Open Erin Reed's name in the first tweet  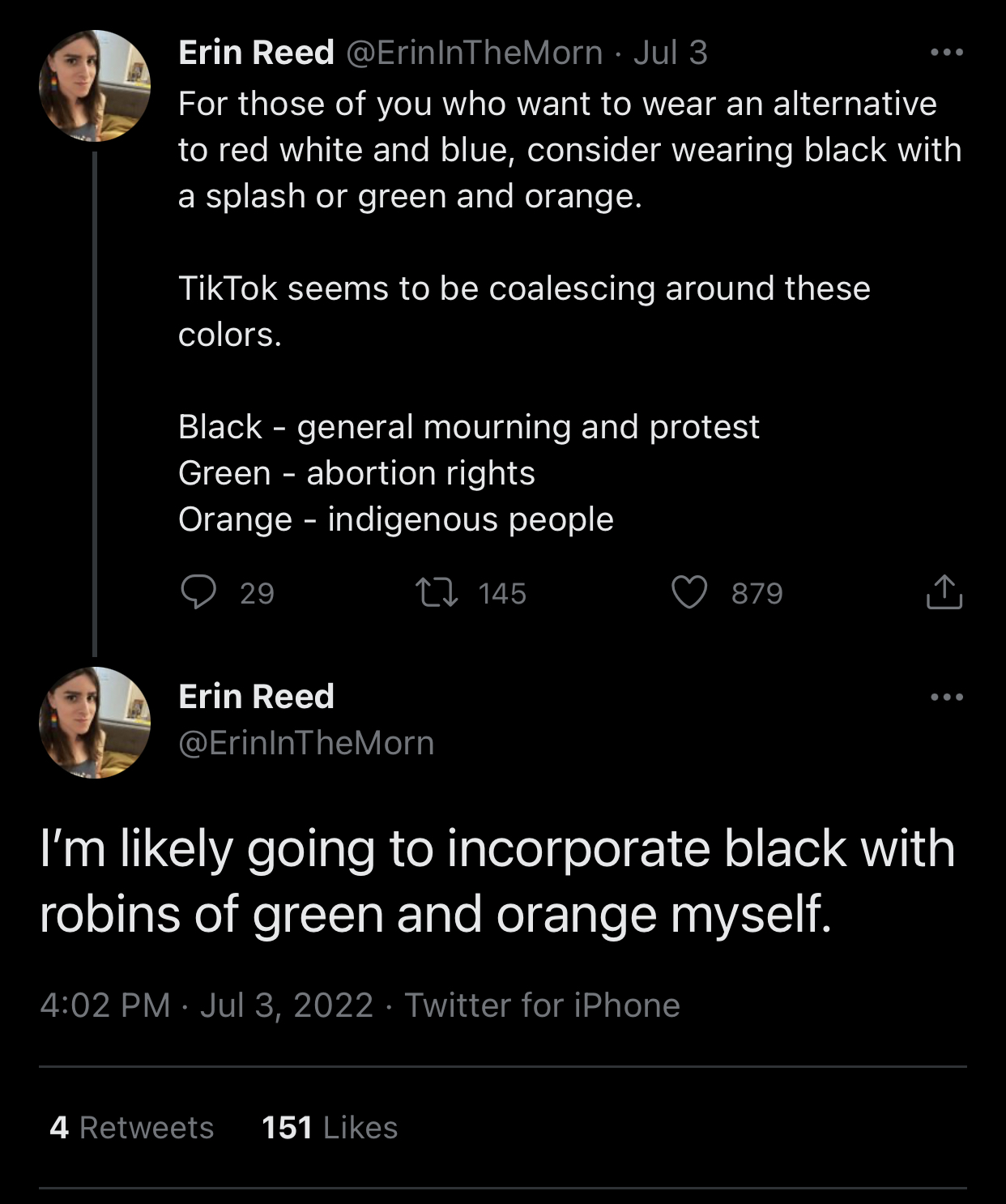pos(256,53)
